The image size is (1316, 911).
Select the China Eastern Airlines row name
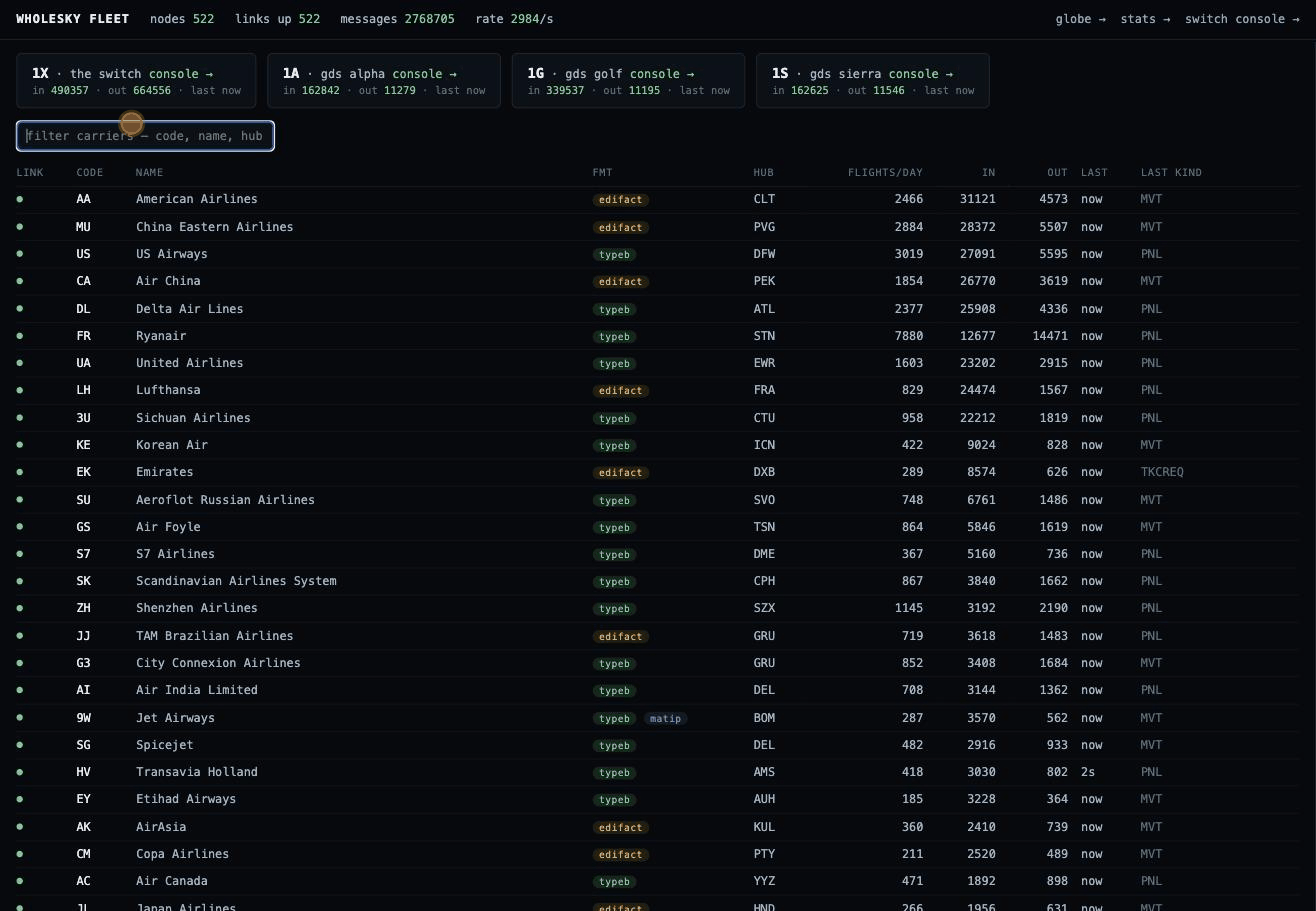pos(214,227)
